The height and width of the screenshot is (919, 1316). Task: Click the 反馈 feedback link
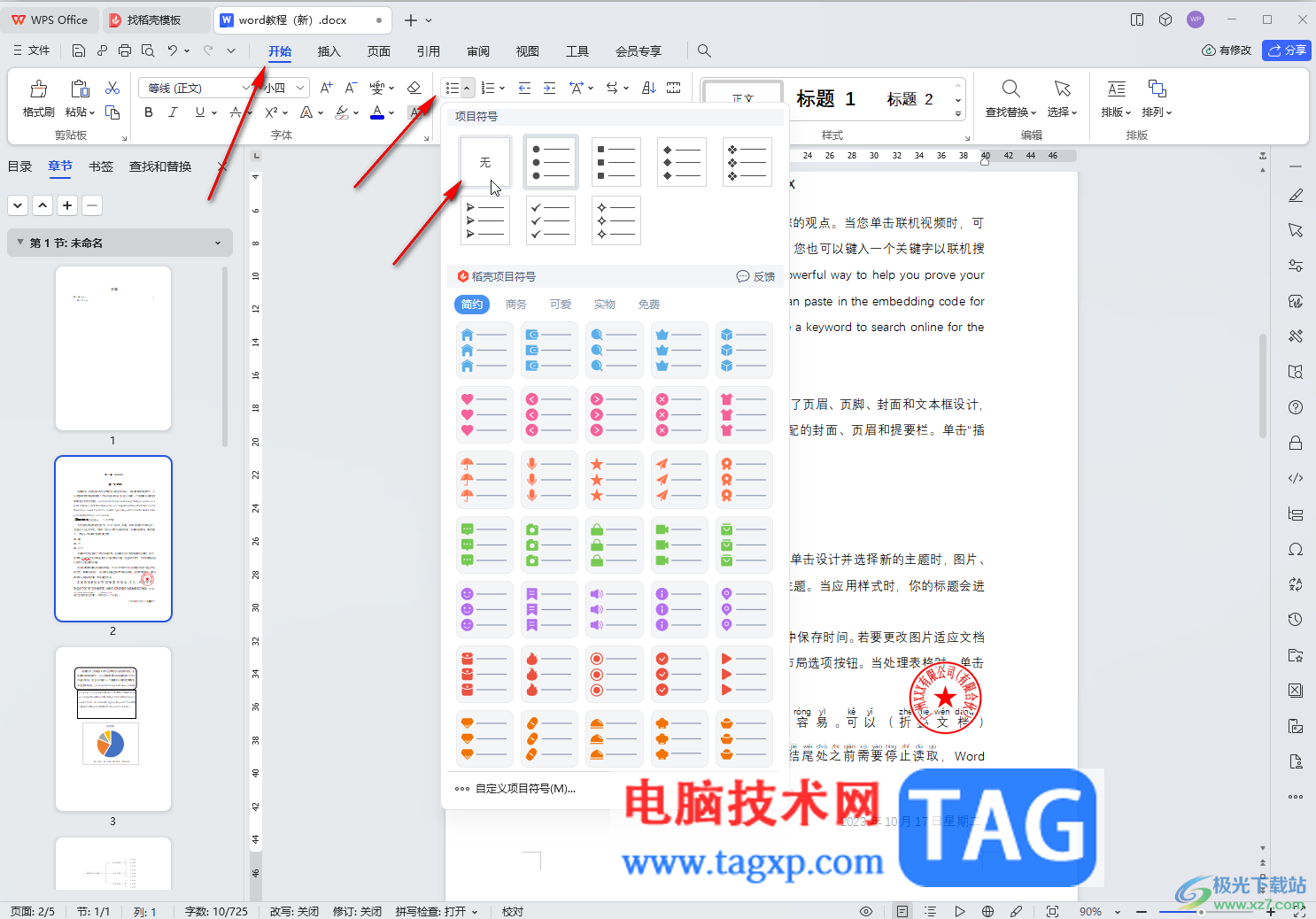point(756,276)
